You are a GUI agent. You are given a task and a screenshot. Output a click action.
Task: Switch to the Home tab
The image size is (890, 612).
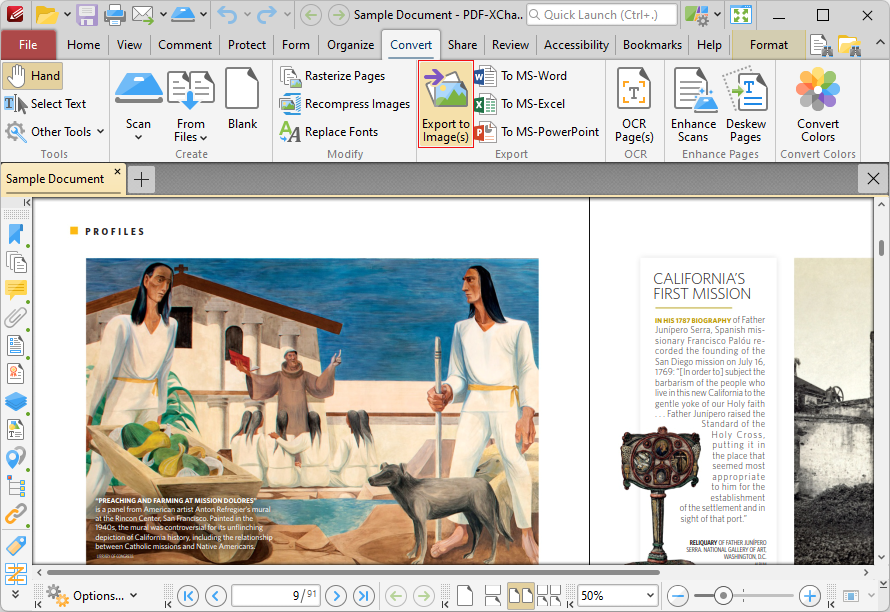[83, 45]
